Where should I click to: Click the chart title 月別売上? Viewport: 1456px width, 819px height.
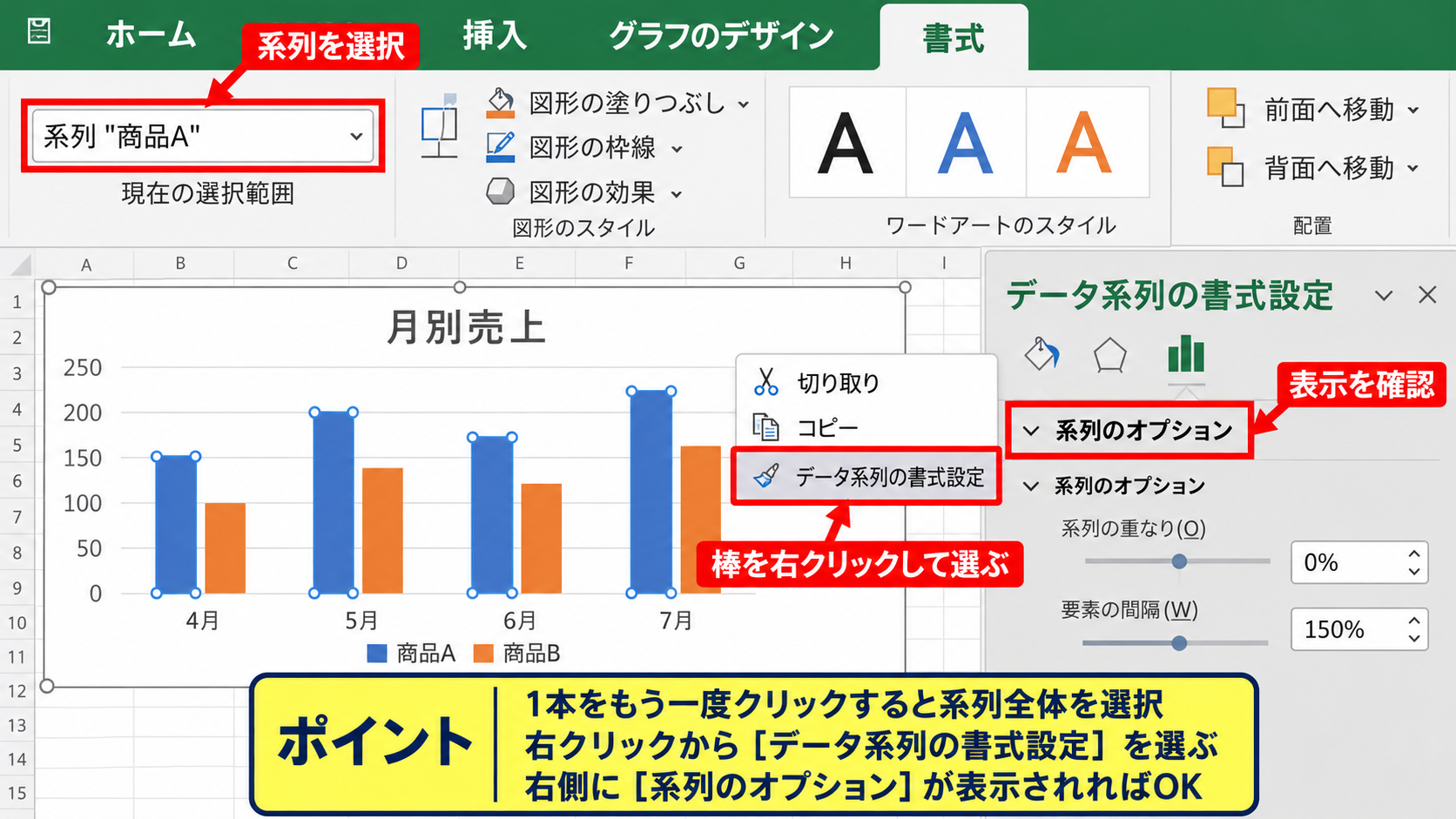466,328
